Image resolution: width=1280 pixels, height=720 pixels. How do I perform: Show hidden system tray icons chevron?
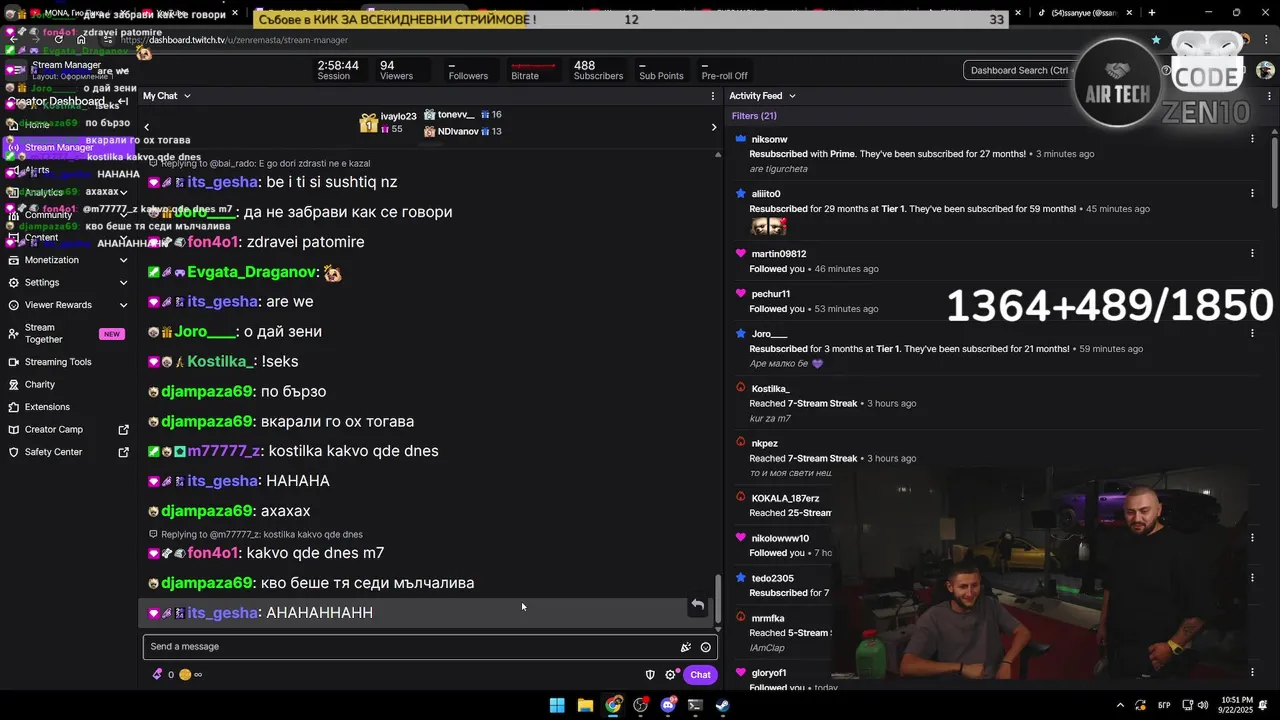[1120, 705]
